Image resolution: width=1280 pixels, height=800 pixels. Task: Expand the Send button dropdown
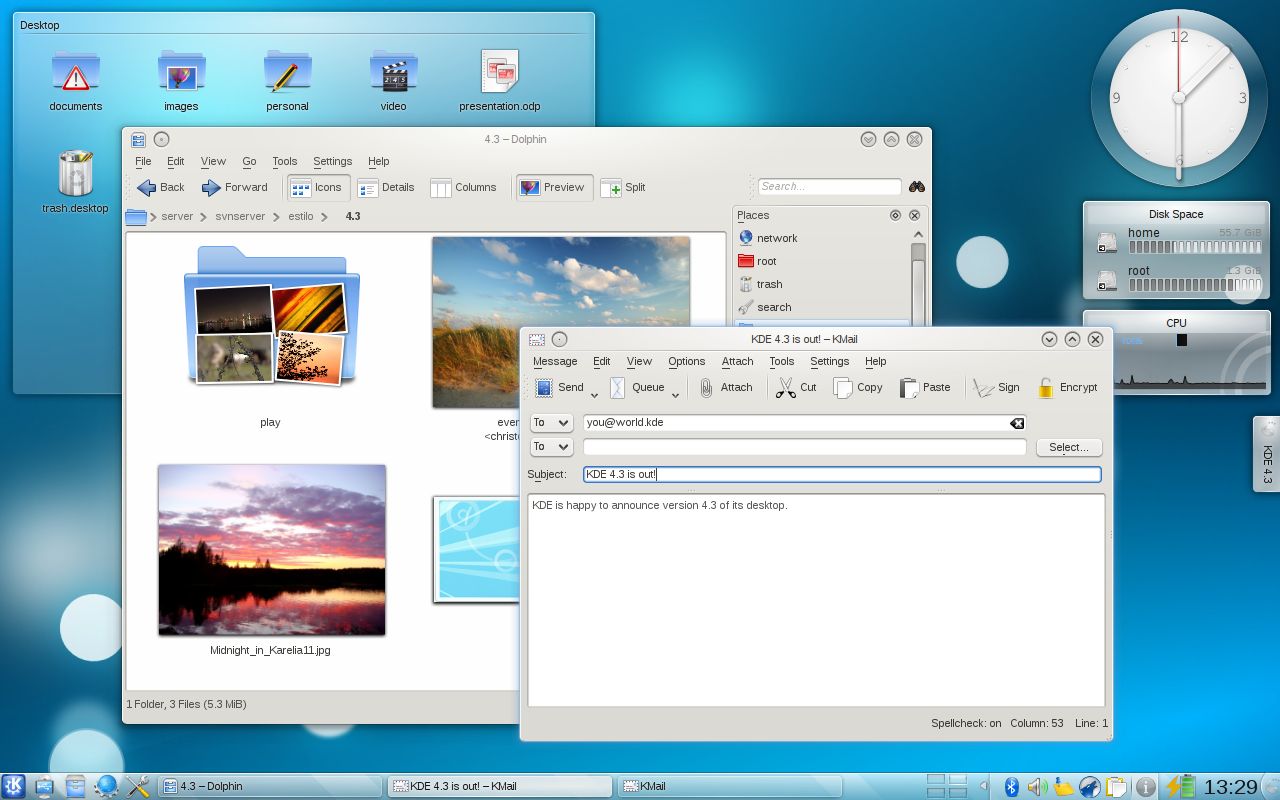pyautogui.click(x=595, y=393)
